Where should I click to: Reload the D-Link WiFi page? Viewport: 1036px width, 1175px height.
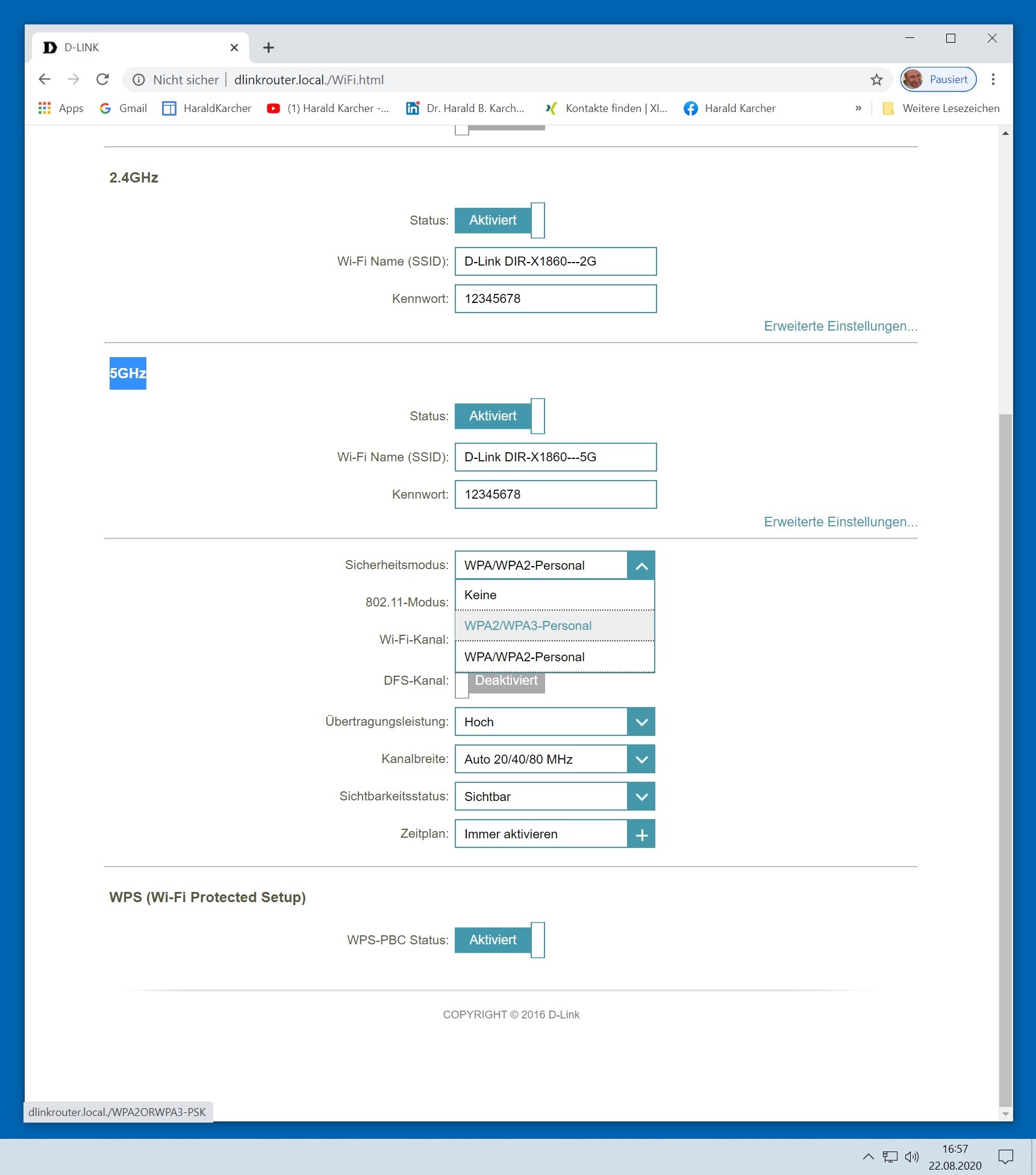pyautogui.click(x=103, y=79)
